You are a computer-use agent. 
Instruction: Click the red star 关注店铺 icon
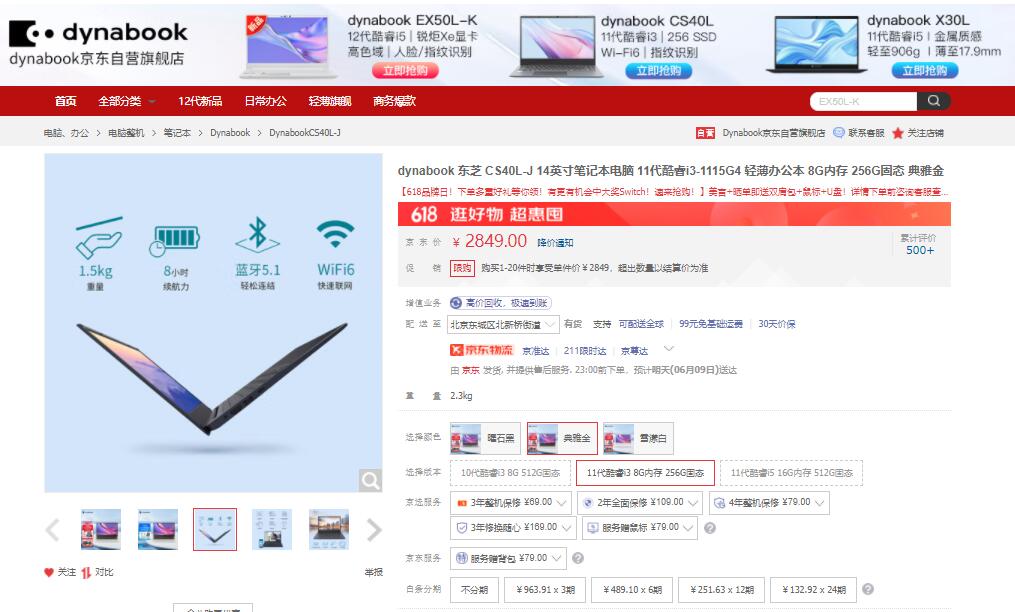[x=897, y=133]
